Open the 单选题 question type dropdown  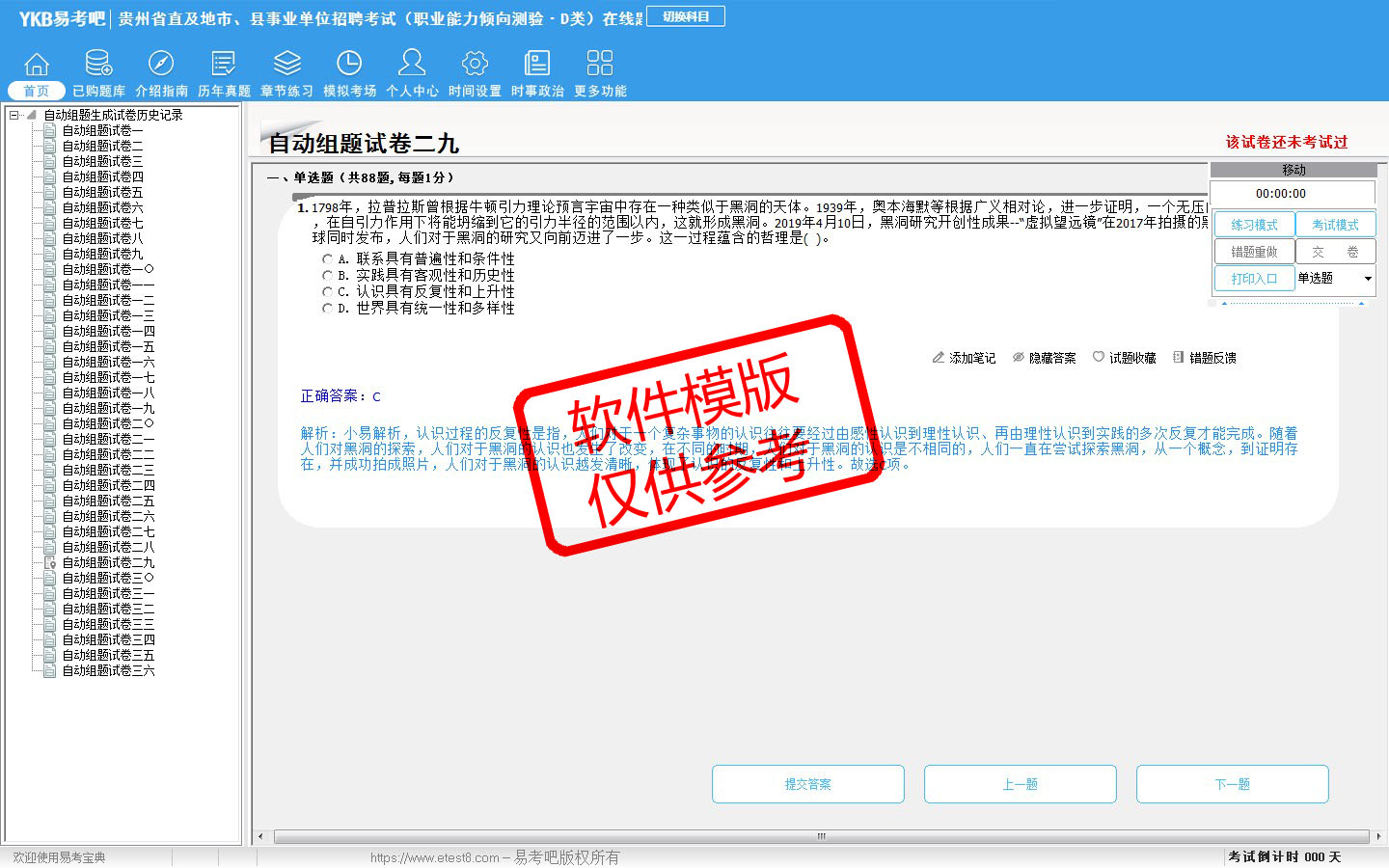point(1367,279)
